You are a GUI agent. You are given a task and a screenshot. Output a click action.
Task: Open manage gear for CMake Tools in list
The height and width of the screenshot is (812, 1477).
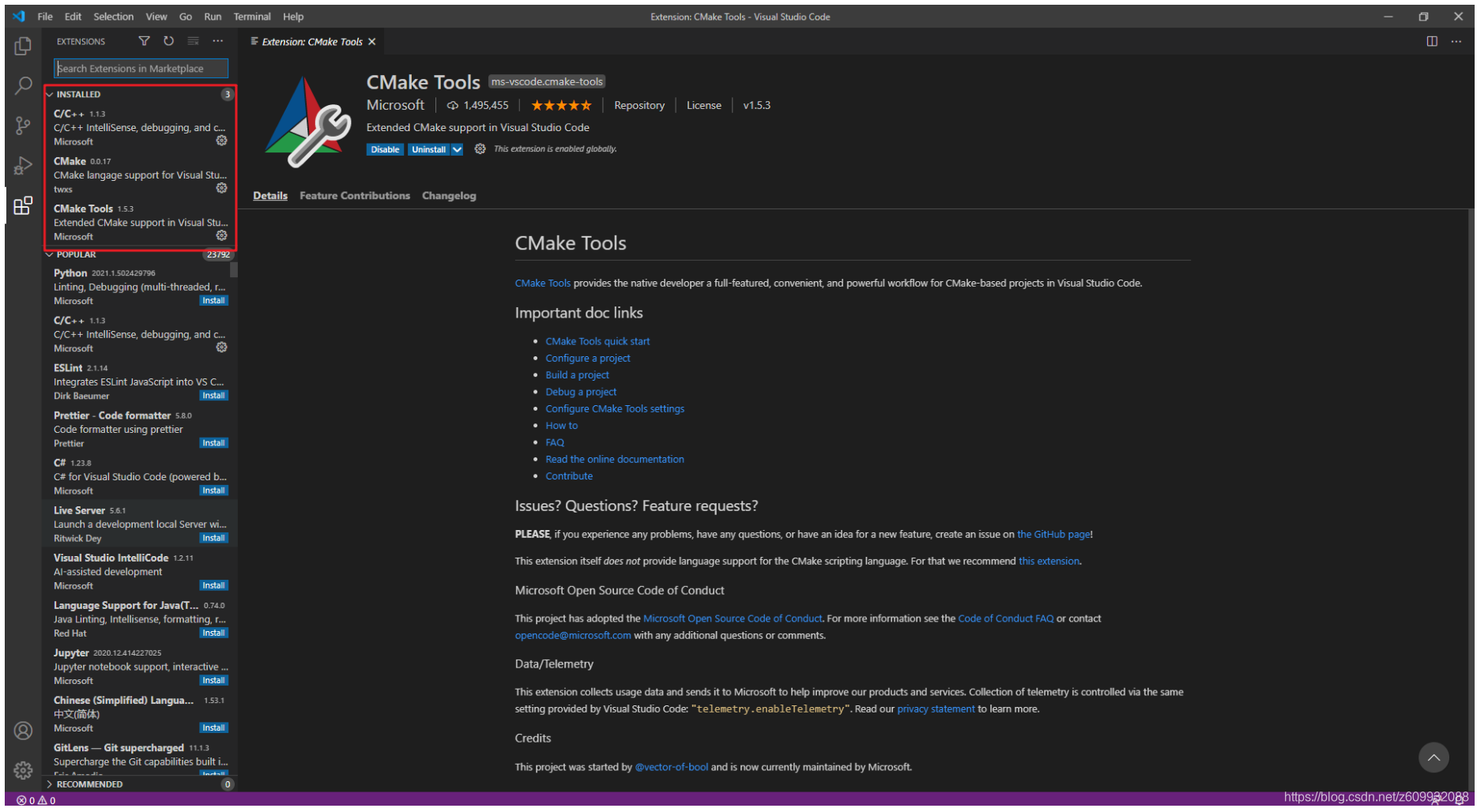click(x=221, y=235)
